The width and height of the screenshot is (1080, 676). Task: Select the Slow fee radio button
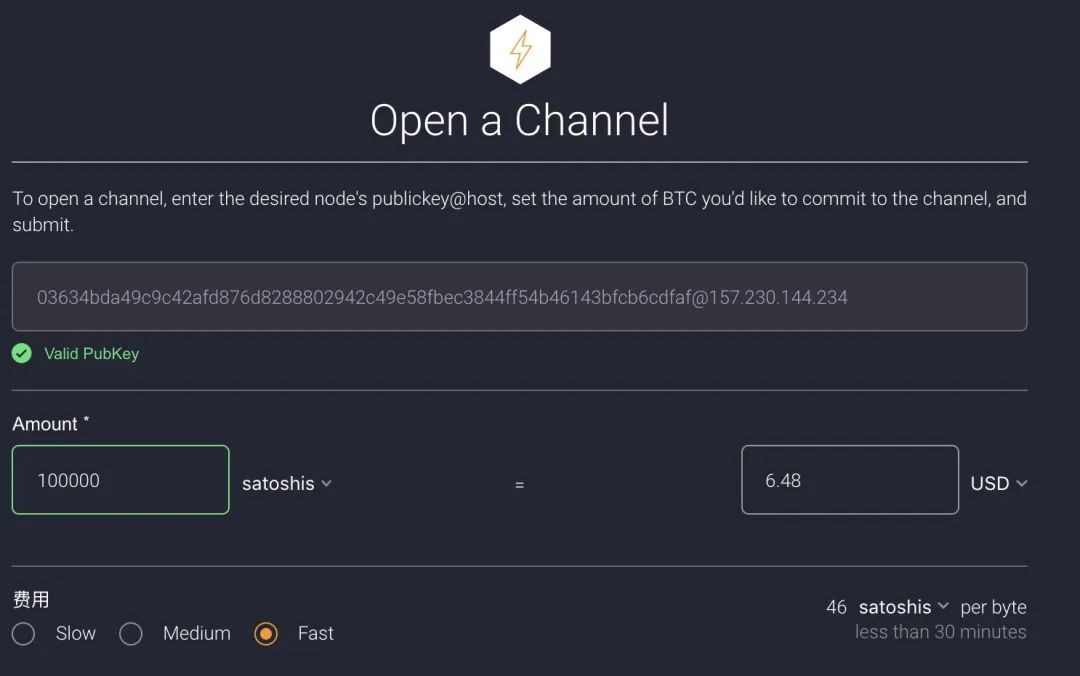pyautogui.click(x=24, y=634)
